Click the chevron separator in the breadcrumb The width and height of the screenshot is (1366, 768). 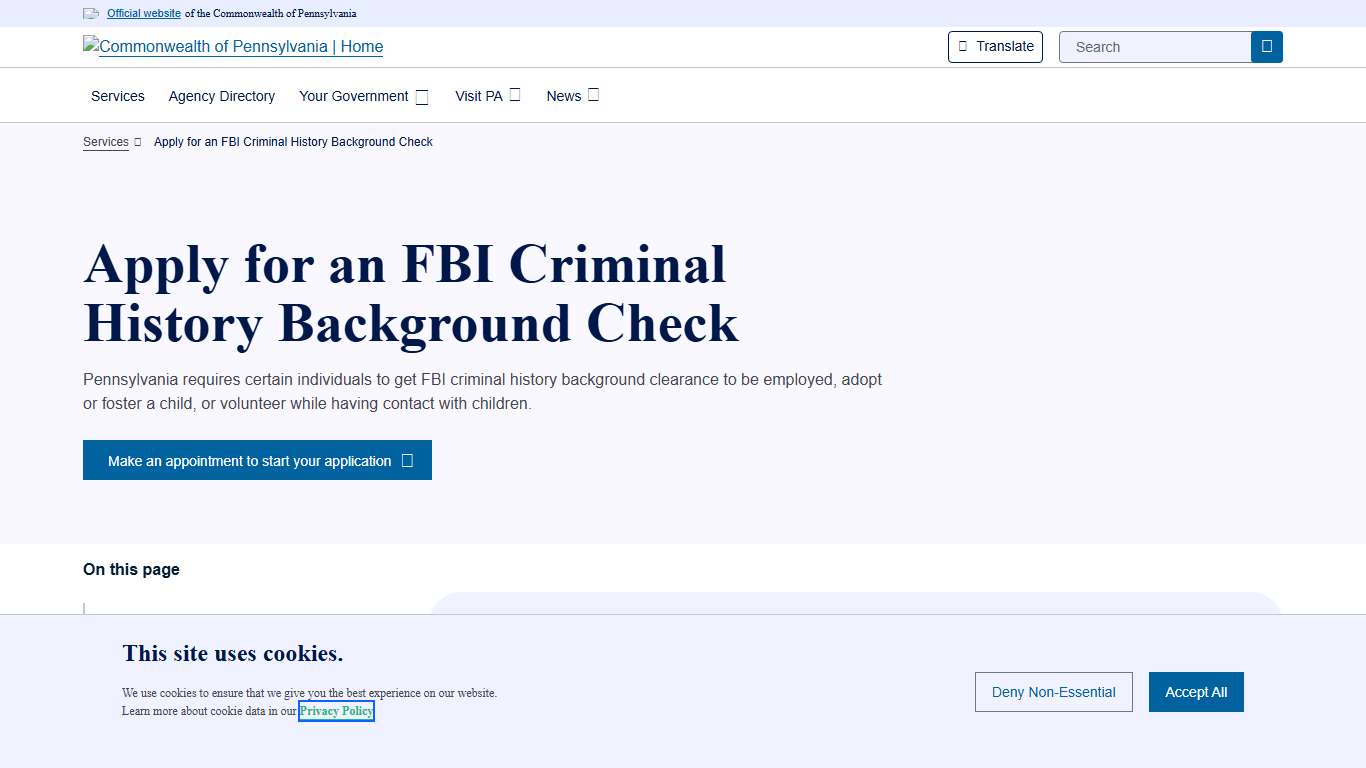click(136, 142)
